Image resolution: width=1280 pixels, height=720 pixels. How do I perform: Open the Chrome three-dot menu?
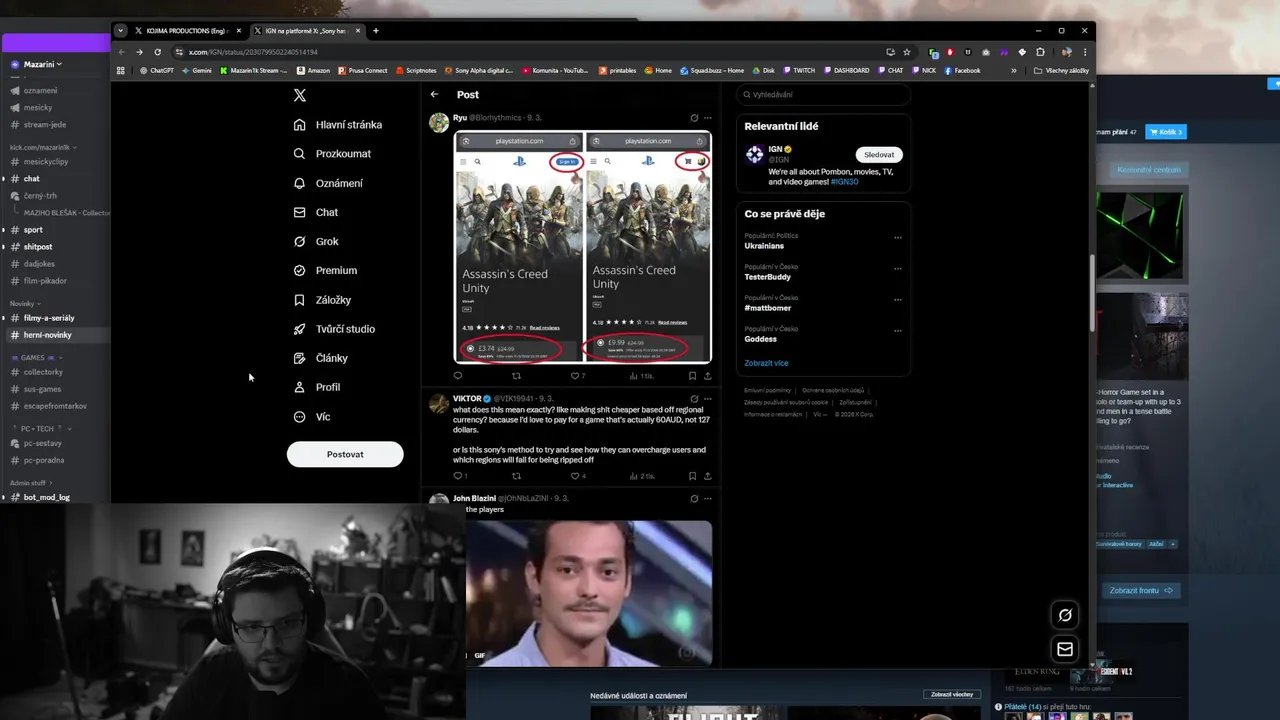(x=1085, y=52)
